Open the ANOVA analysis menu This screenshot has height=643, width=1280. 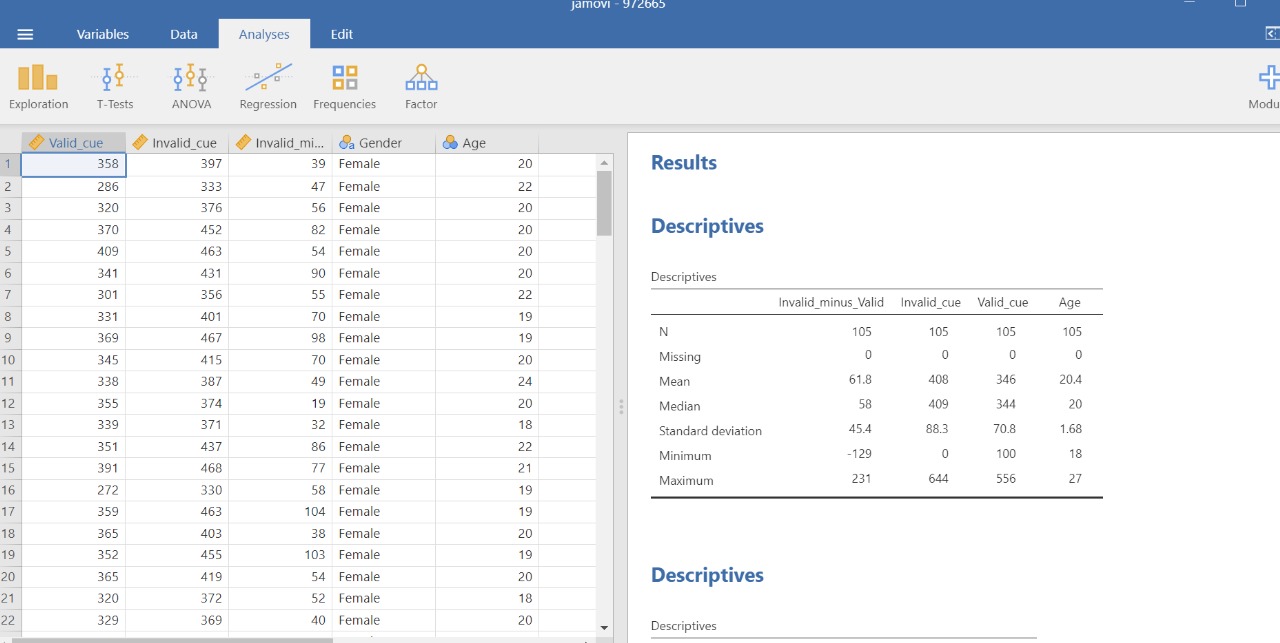191,87
